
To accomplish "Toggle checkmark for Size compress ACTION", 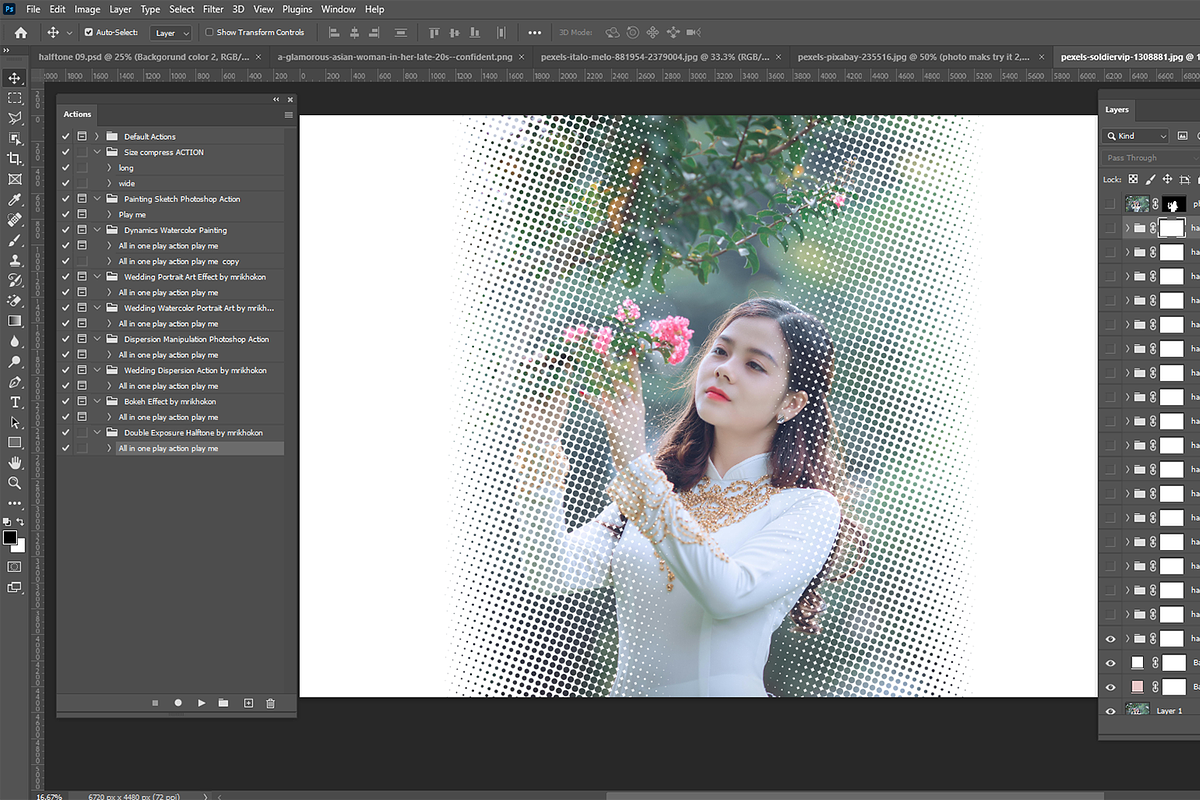I will 66,152.
